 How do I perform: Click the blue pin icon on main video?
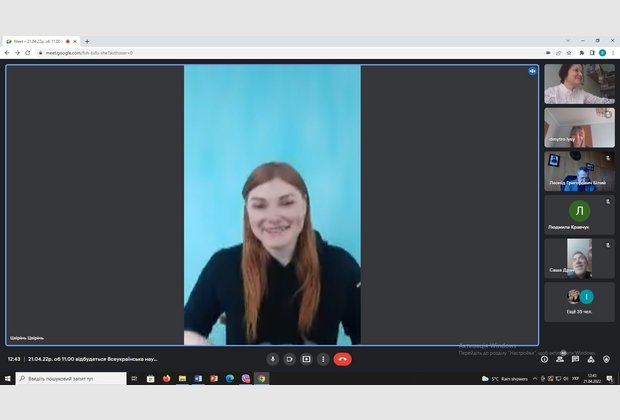pos(532,71)
